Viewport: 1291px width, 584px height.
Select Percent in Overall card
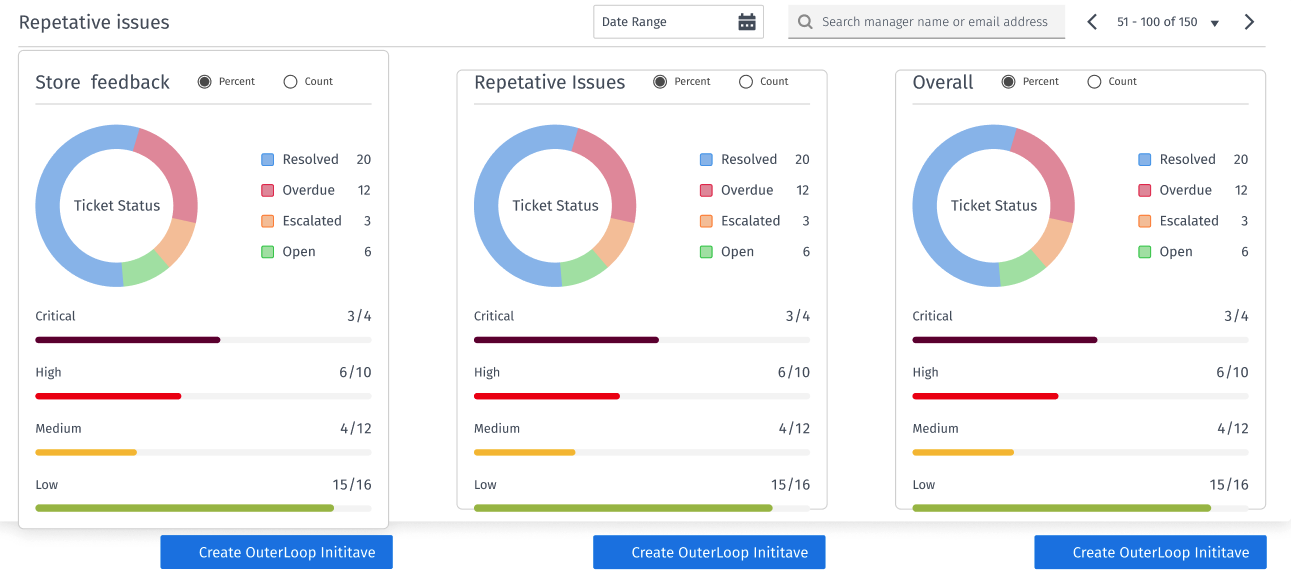(x=1009, y=82)
